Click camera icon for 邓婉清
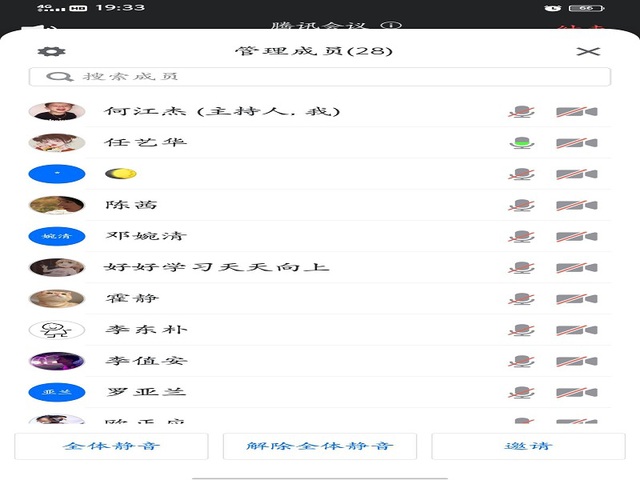Image resolution: width=640 pixels, height=480 pixels. [x=576, y=237]
